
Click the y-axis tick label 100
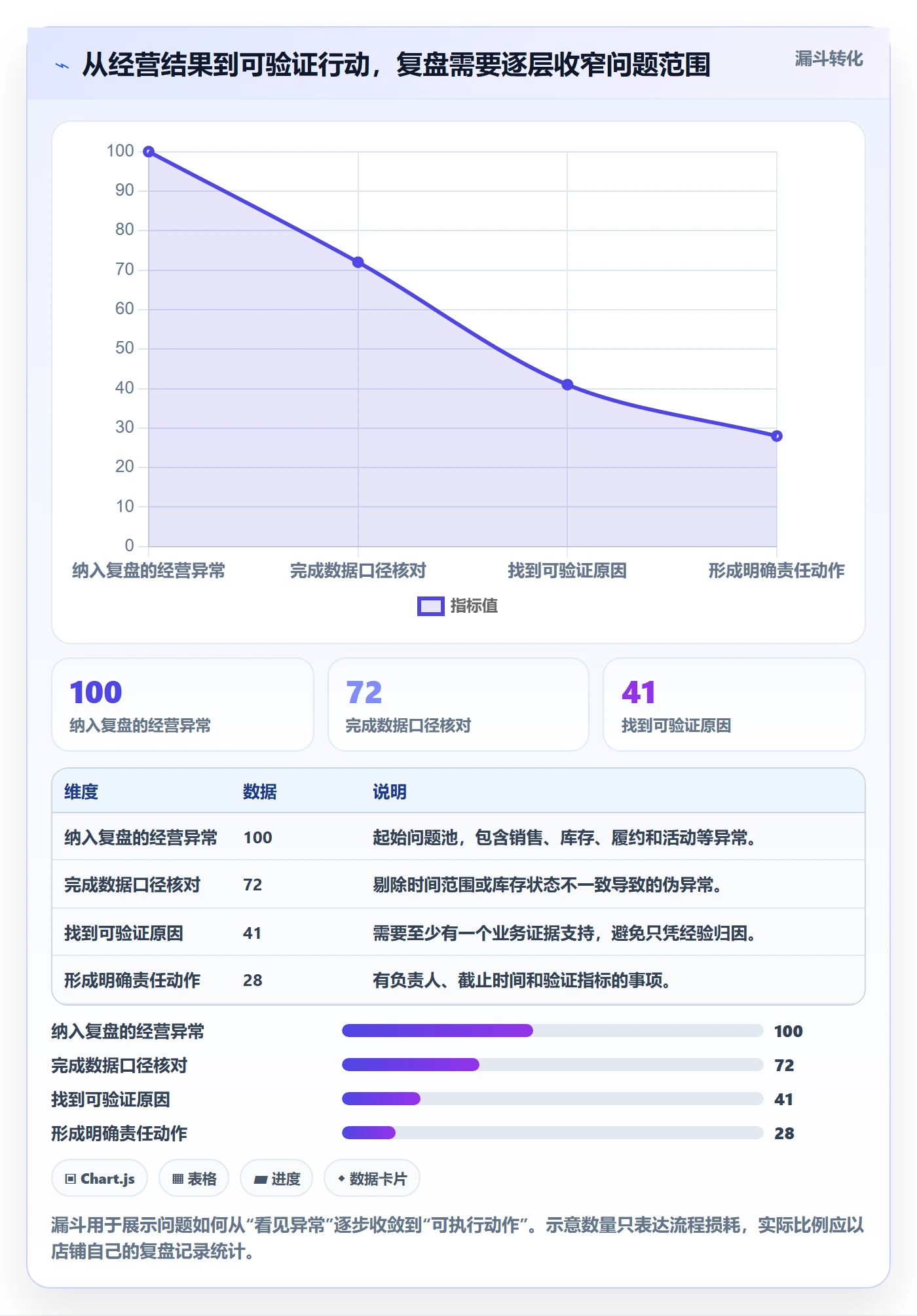pyautogui.click(x=121, y=151)
